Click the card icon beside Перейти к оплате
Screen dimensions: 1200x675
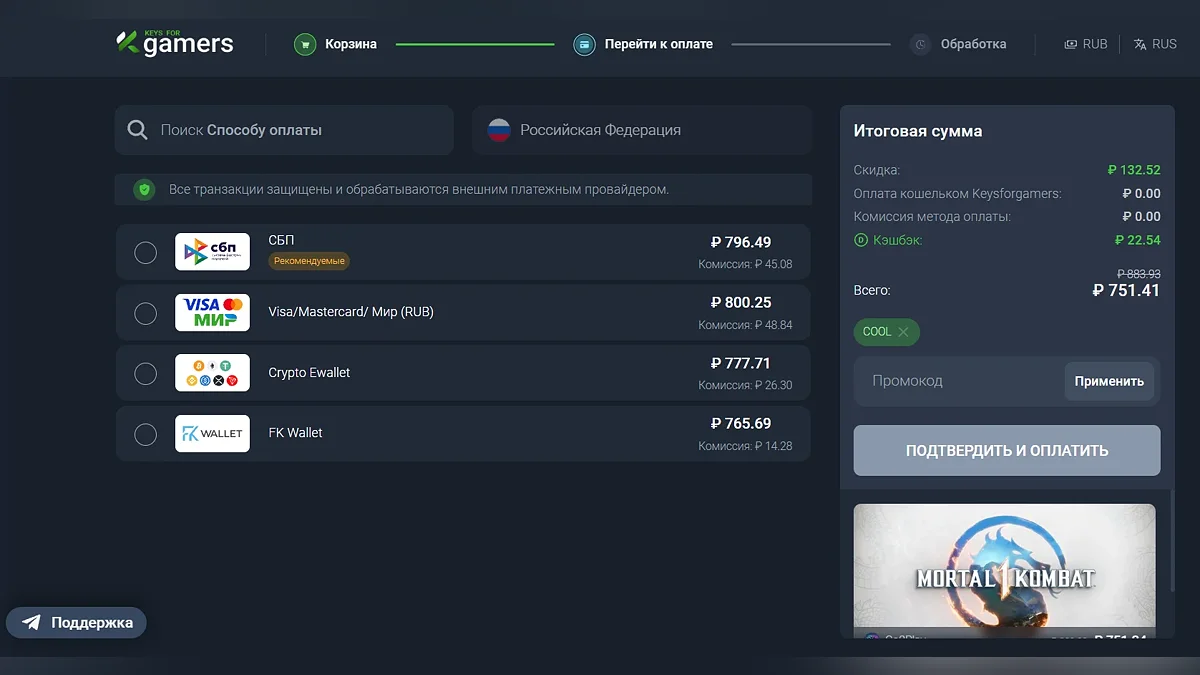click(x=584, y=44)
